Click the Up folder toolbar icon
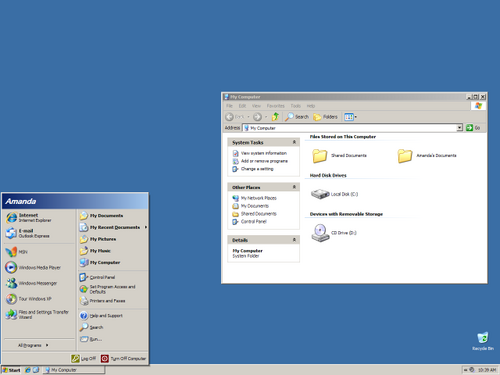The height and width of the screenshot is (375, 500). point(275,117)
